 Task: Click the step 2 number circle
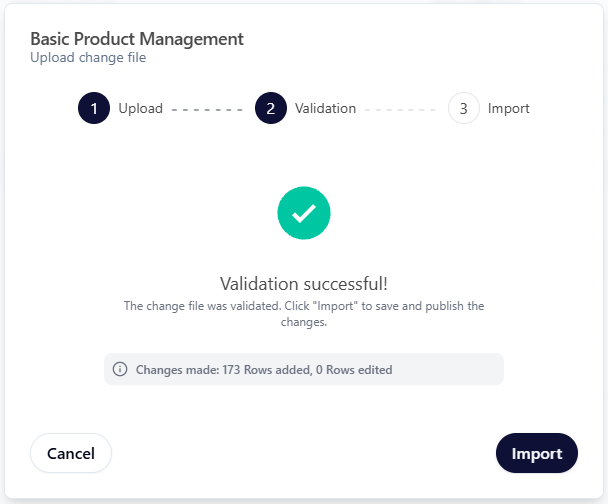point(271,108)
